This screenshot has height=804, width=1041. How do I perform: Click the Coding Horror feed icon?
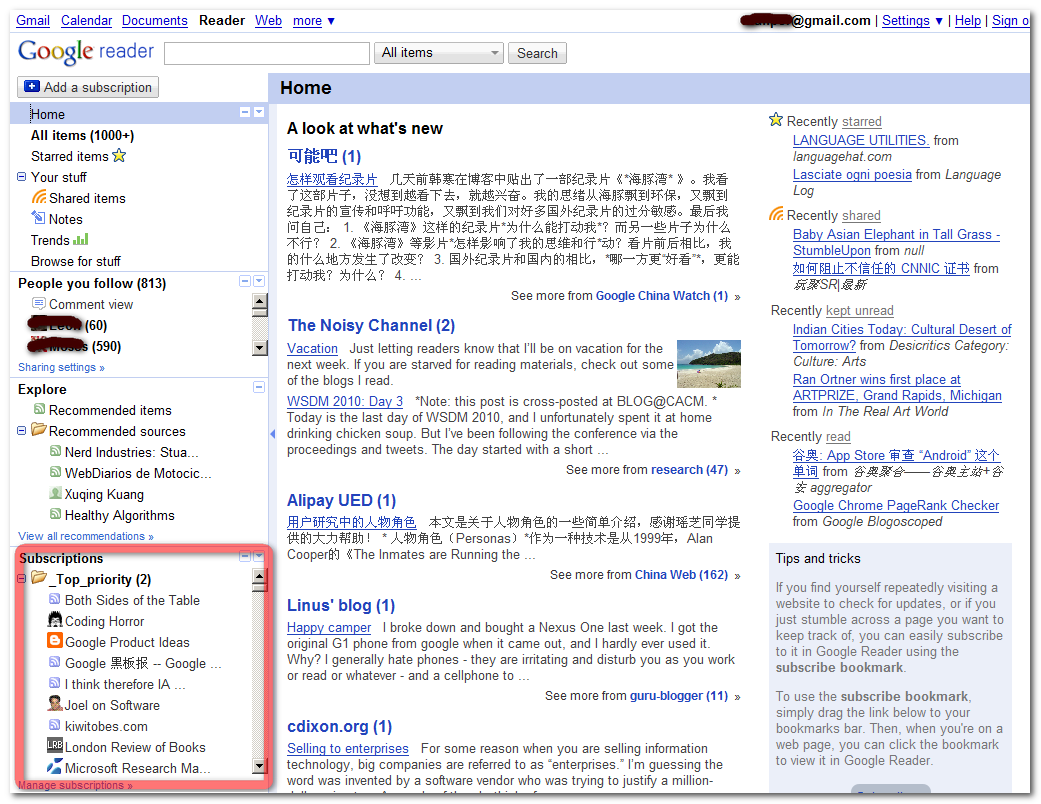(55, 621)
